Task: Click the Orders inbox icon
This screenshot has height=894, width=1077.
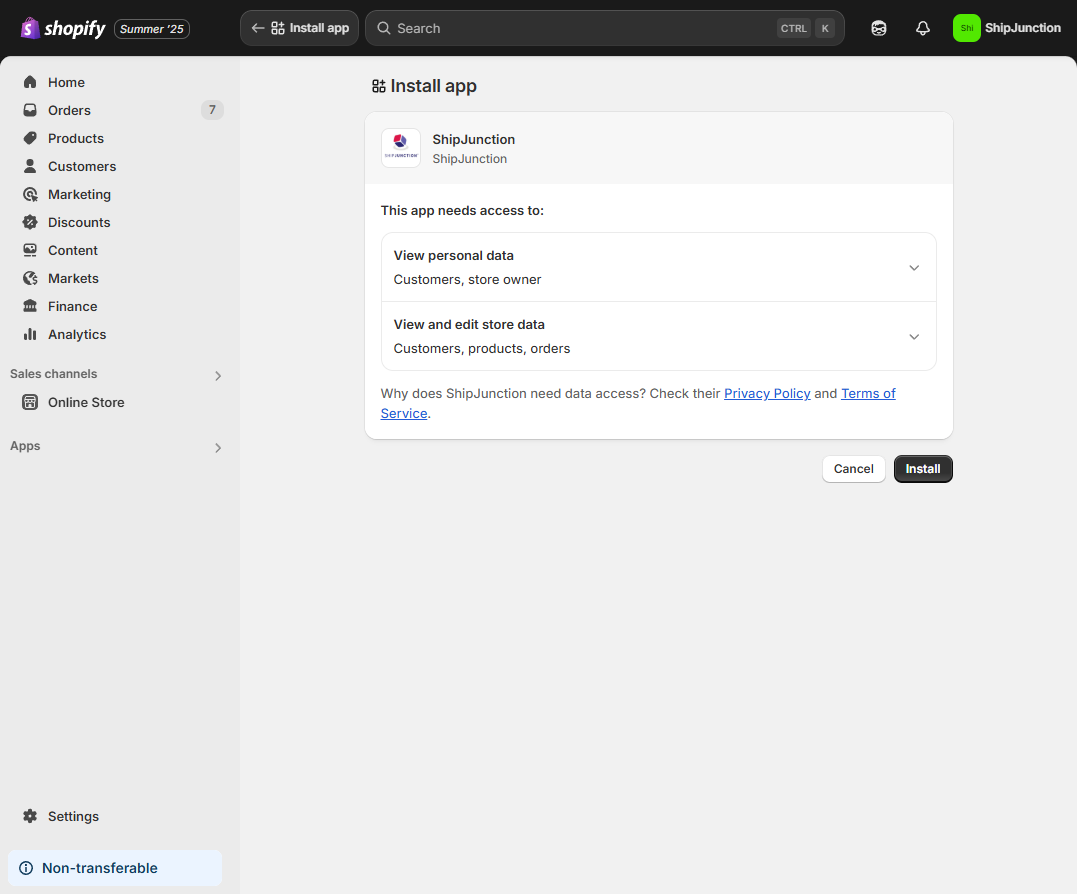Action: point(30,111)
